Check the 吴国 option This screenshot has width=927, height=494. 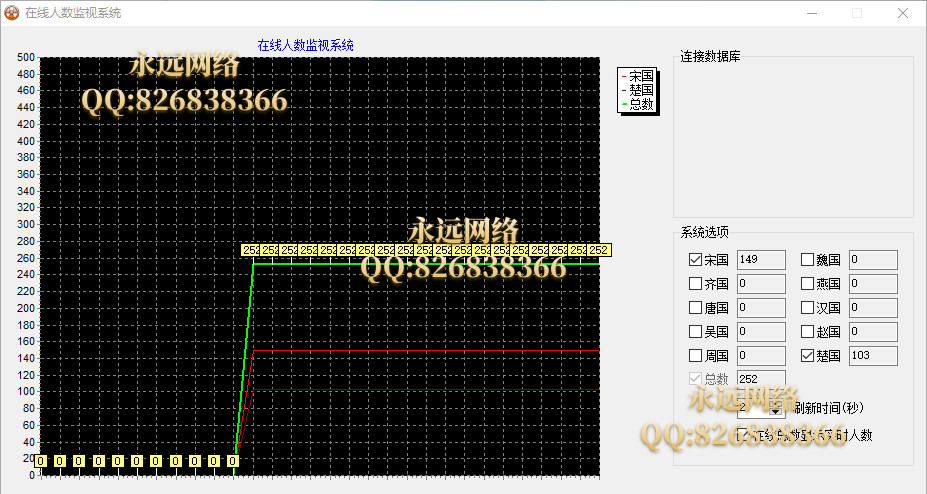[x=696, y=332]
